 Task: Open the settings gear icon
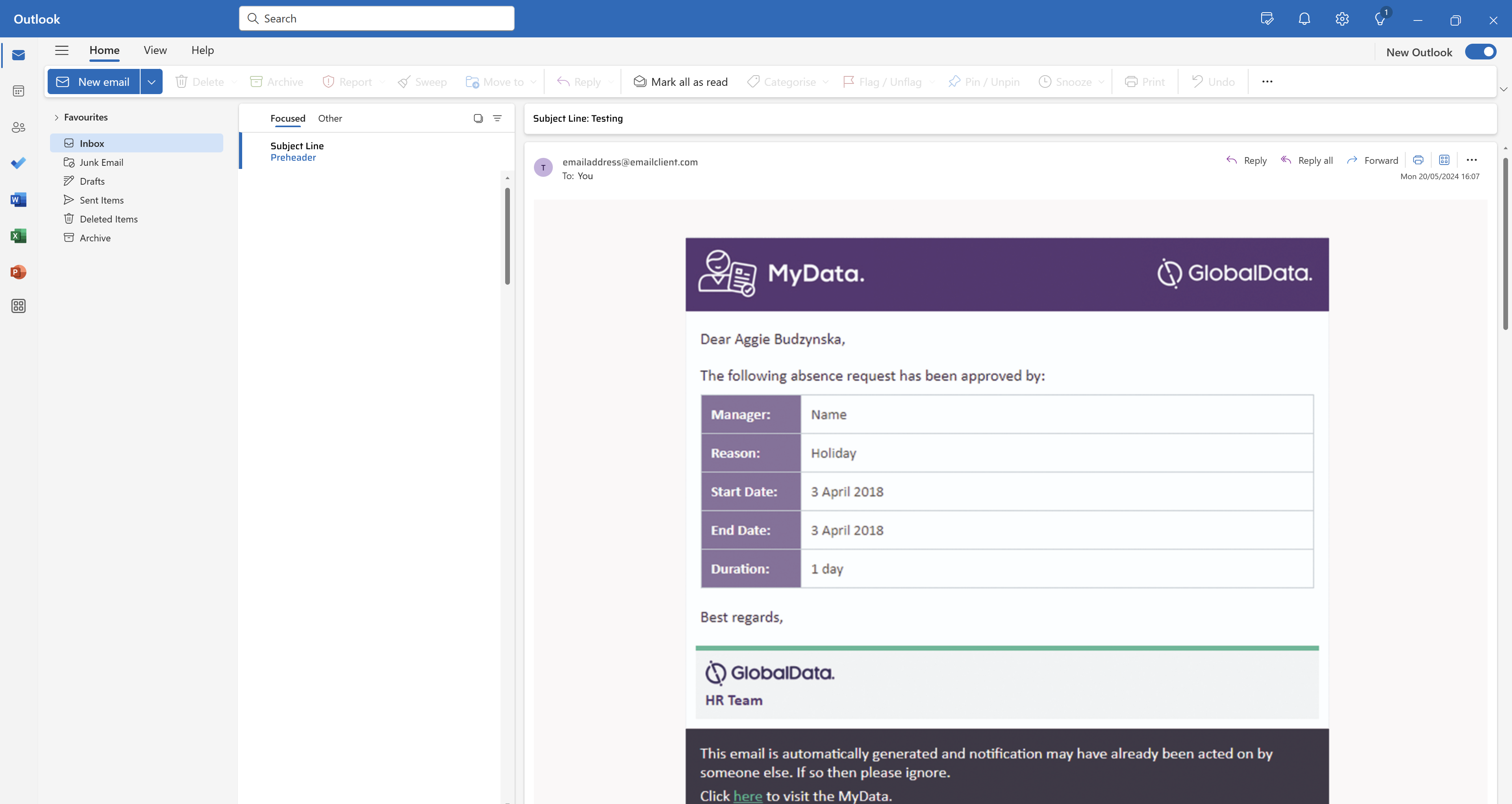(x=1342, y=19)
